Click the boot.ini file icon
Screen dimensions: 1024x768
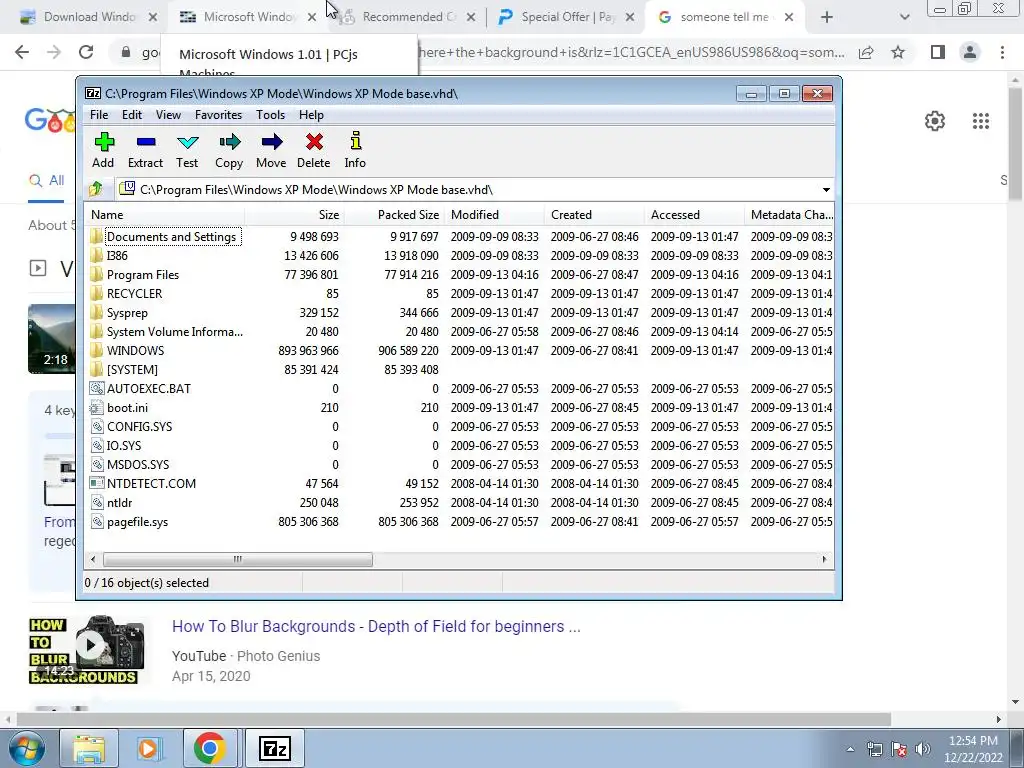tap(97, 408)
